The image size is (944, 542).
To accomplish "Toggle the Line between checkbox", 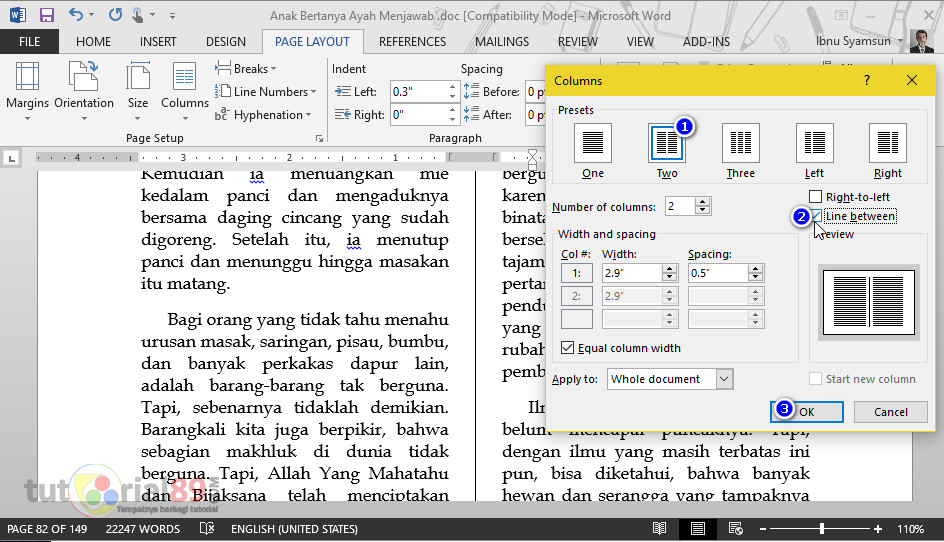I will pyautogui.click(x=815, y=216).
